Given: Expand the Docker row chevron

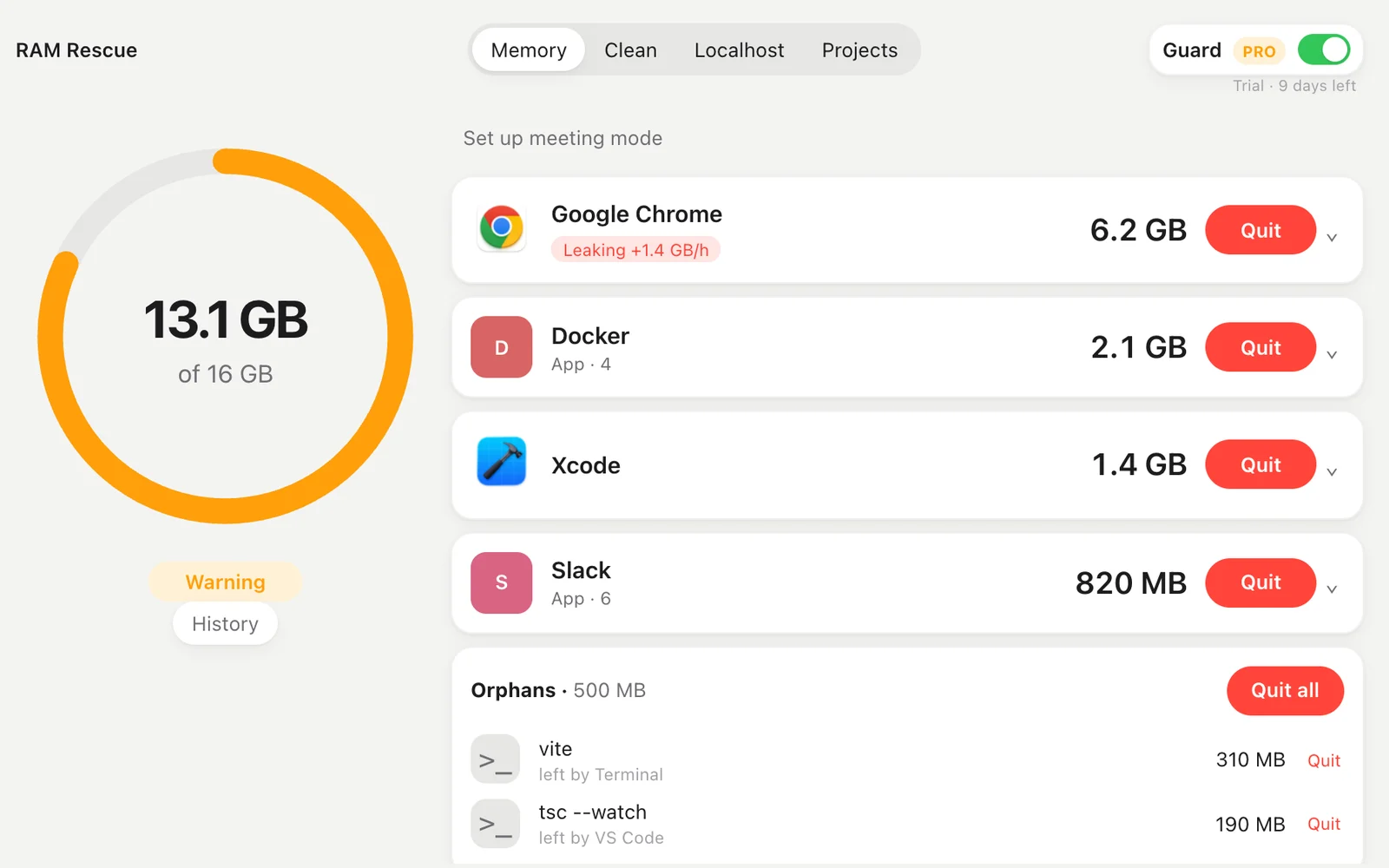Looking at the screenshot, I should click(1332, 354).
